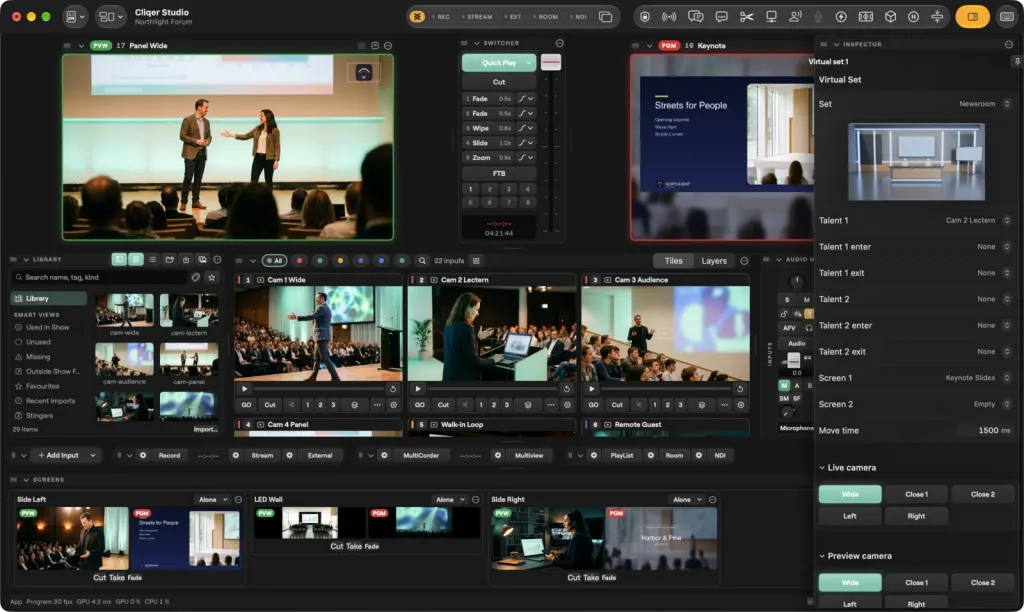Open the Talent 1 Cam 2 Lectern dropdown
This screenshot has height=612, width=1024.
pos(978,221)
